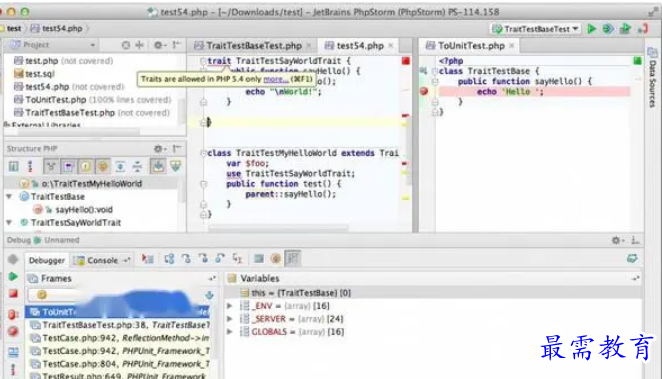Toggle Show Includes button in Structure toolbar

pyautogui.click(x=68, y=166)
